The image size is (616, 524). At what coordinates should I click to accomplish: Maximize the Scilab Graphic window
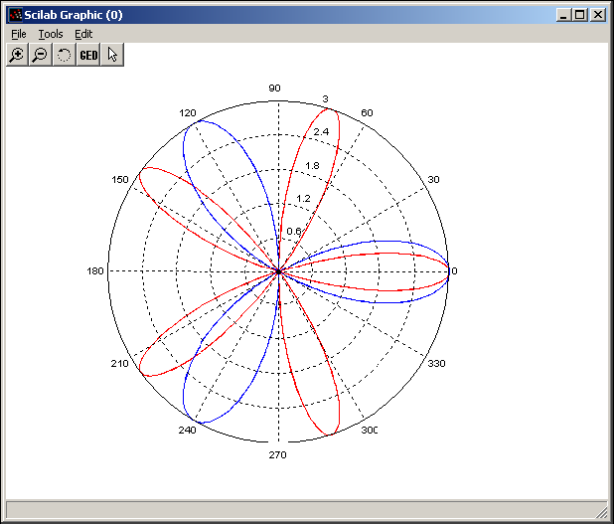click(580, 15)
